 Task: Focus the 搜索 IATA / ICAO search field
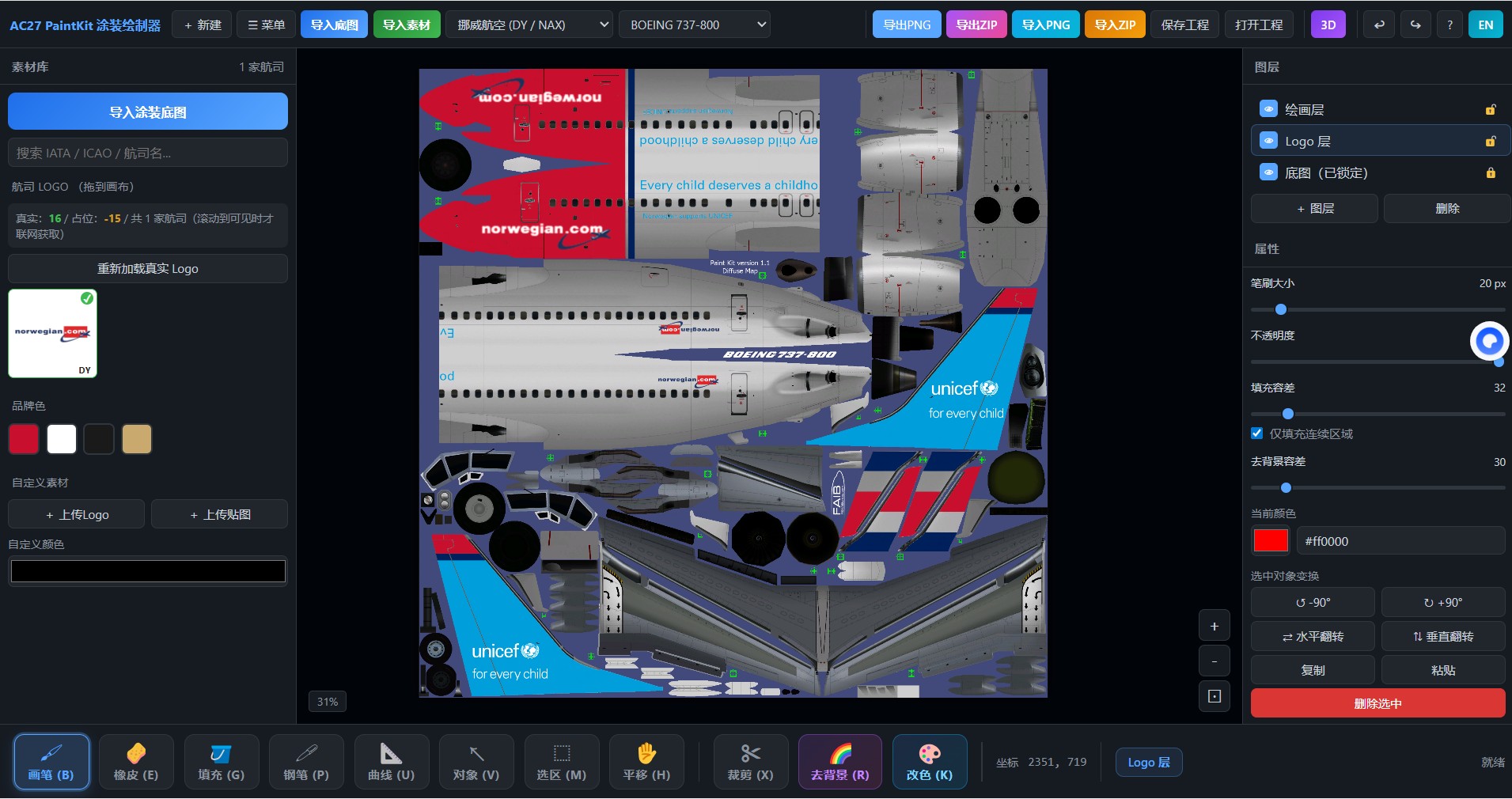click(148, 153)
